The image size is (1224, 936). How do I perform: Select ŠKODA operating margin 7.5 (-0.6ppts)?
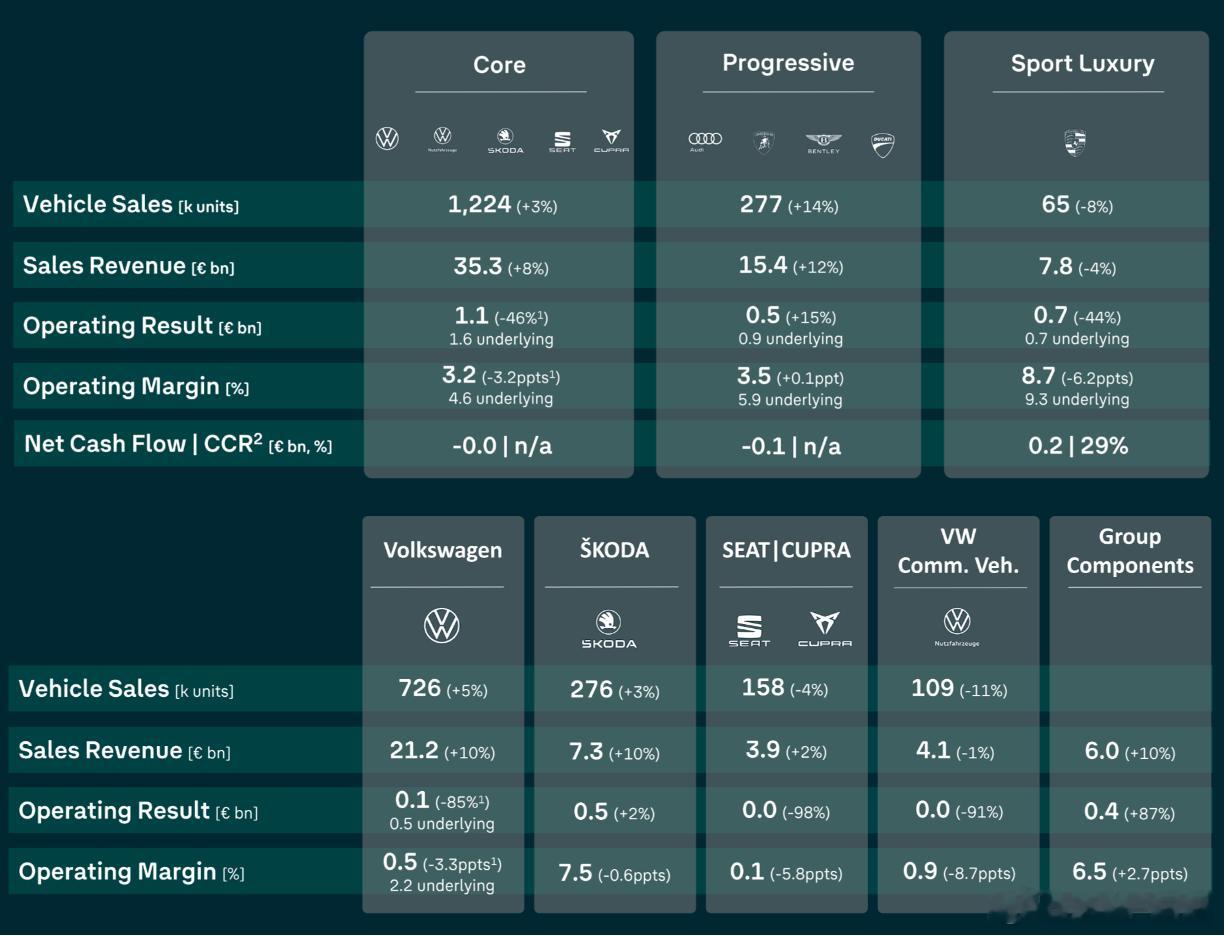[614, 873]
